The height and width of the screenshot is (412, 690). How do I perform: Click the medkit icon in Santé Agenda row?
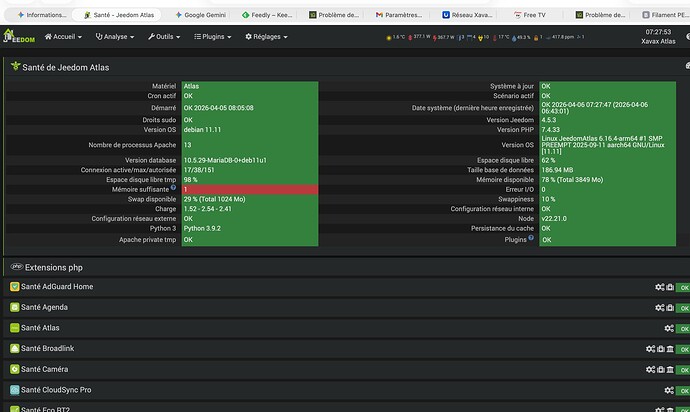(x=670, y=308)
